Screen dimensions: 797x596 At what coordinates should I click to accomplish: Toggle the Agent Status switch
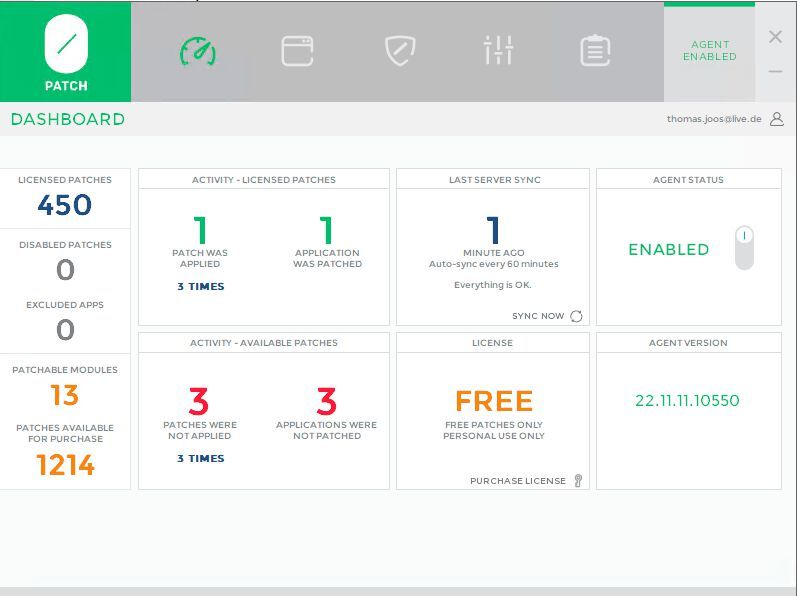[x=743, y=248]
